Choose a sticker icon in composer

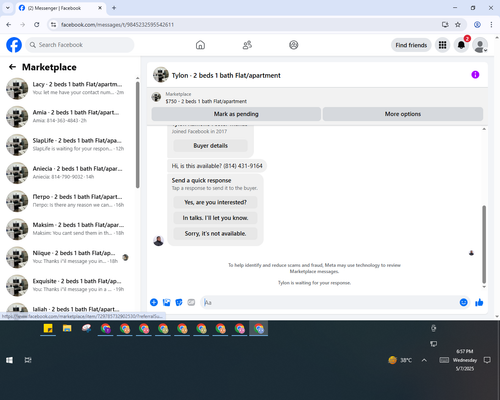pyautogui.click(x=179, y=302)
